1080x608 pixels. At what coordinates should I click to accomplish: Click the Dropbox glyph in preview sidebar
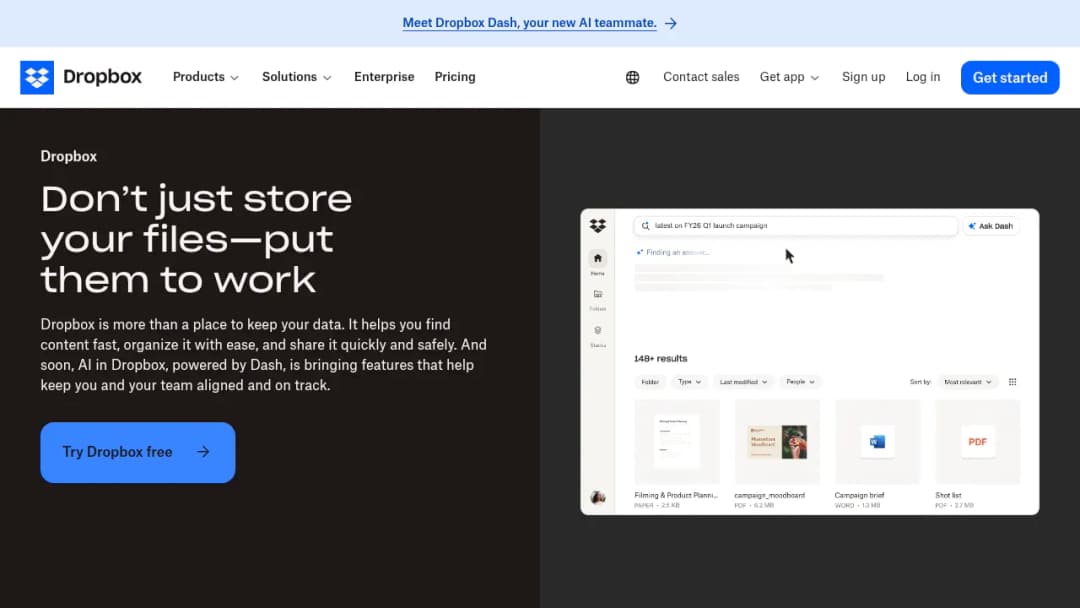tap(598, 225)
